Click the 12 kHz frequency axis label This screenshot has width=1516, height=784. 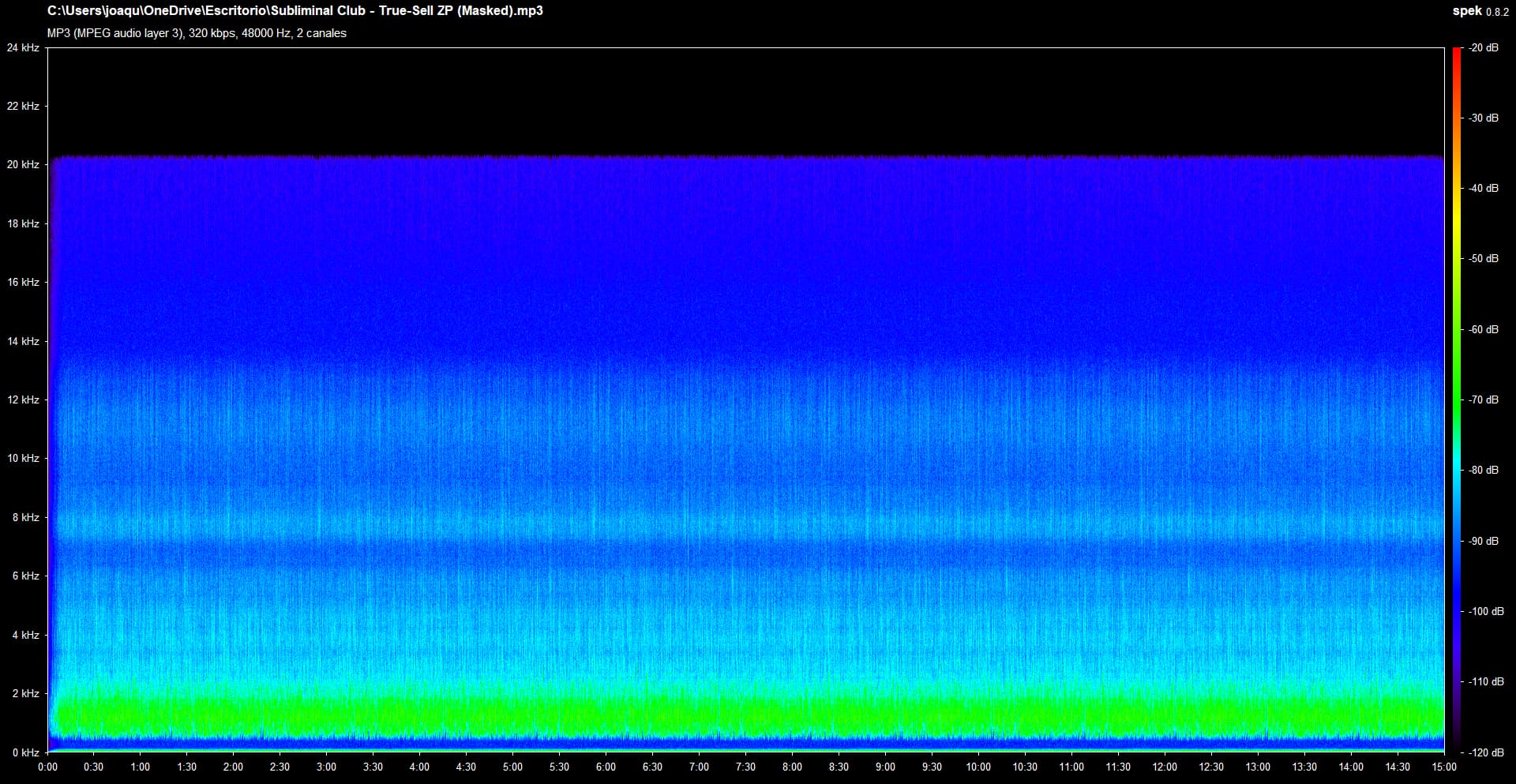tap(23, 400)
